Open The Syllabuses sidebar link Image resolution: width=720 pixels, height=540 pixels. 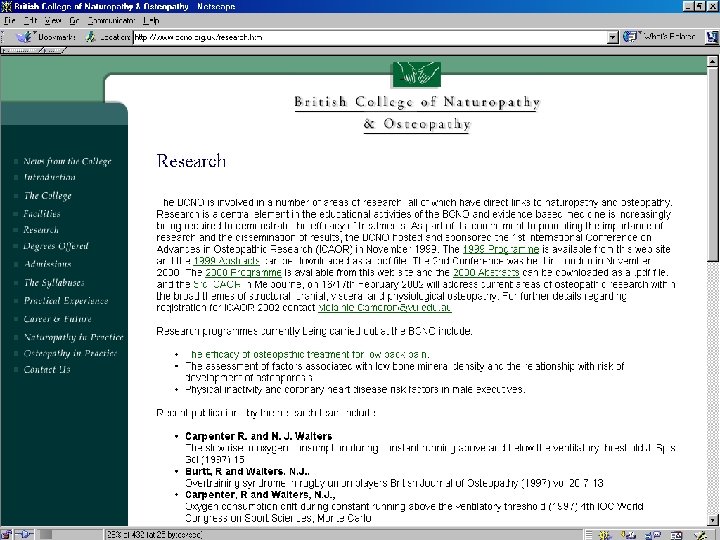tap(54, 283)
